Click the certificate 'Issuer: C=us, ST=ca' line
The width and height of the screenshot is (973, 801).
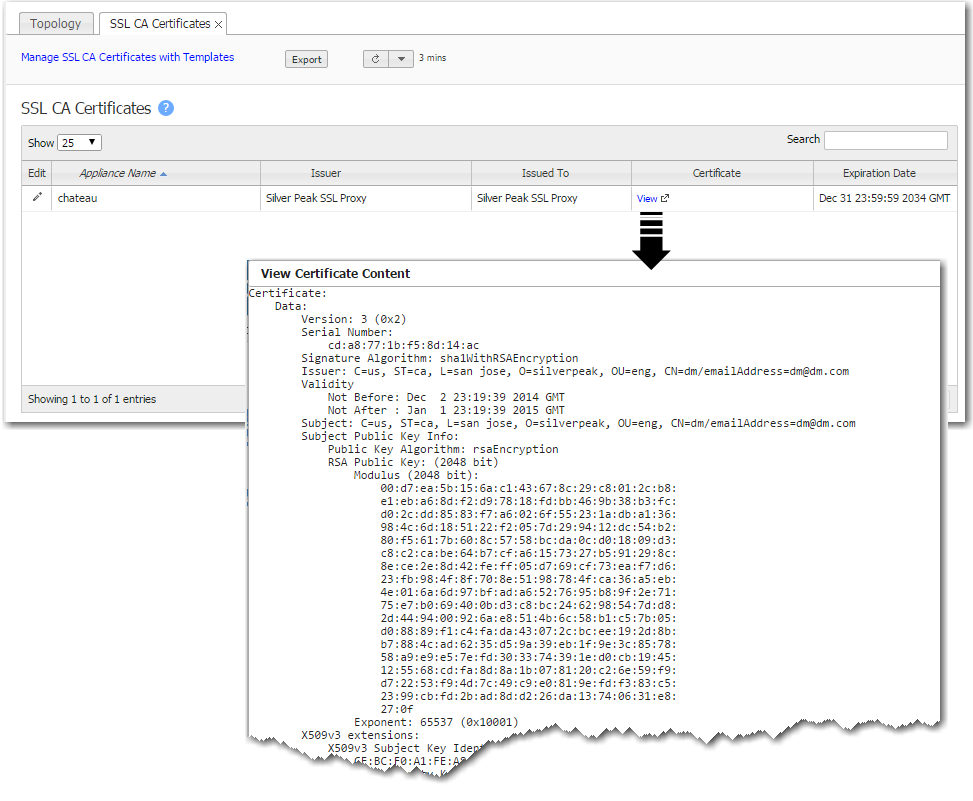point(575,371)
